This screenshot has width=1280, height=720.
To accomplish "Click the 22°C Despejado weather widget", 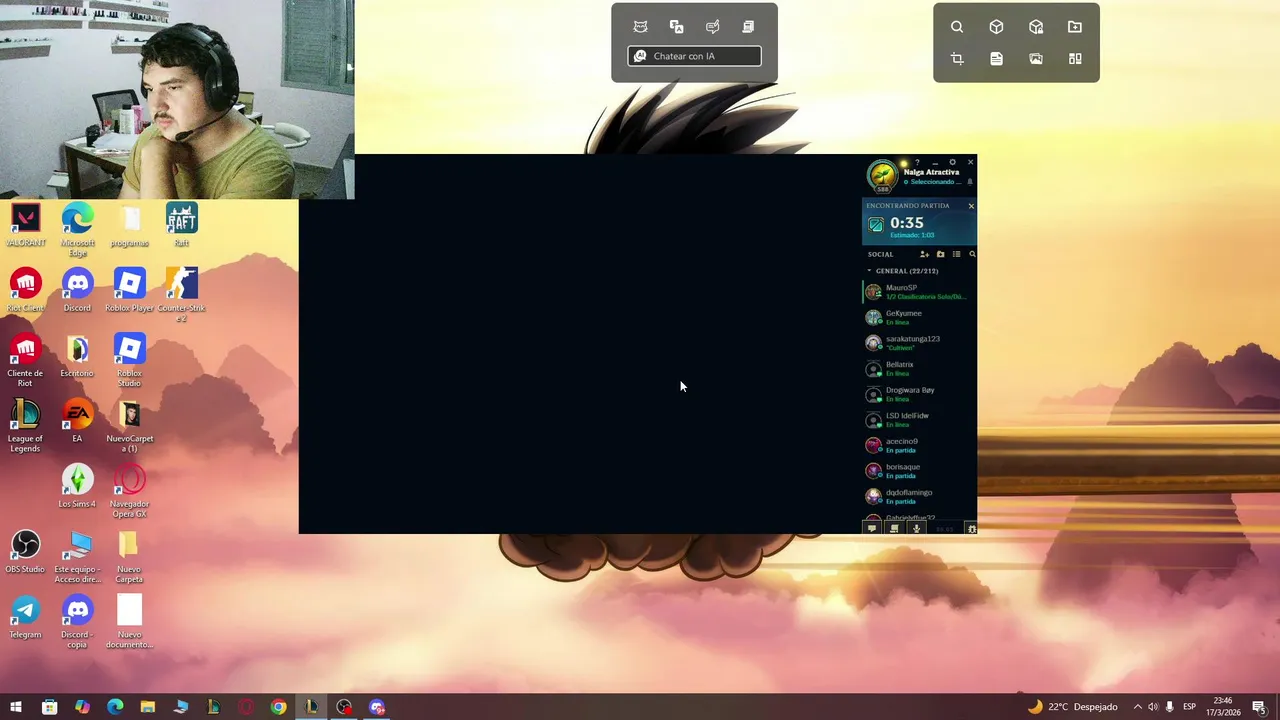I will (x=1072, y=707).
